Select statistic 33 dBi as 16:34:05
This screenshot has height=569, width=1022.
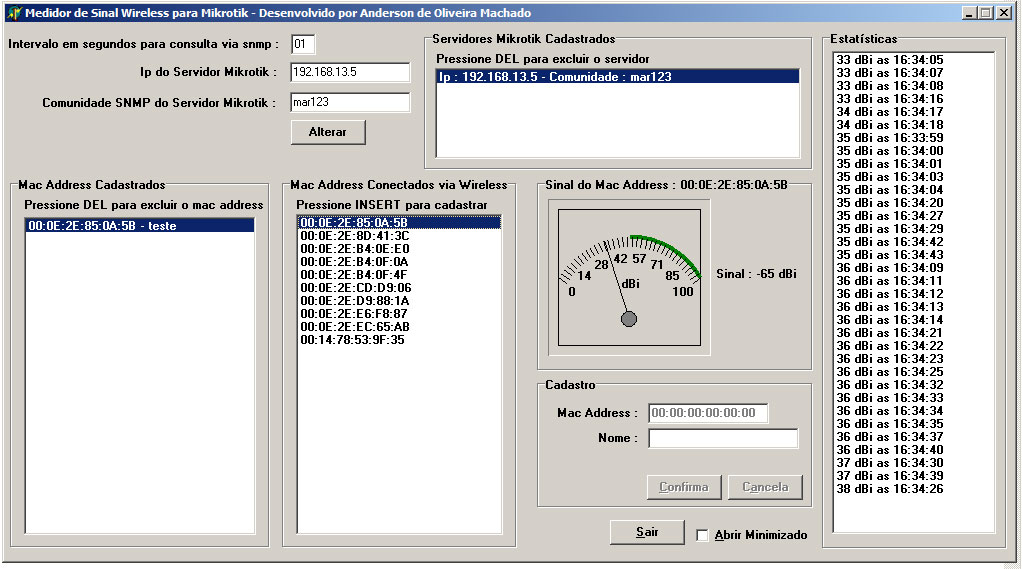coord(889,60)
